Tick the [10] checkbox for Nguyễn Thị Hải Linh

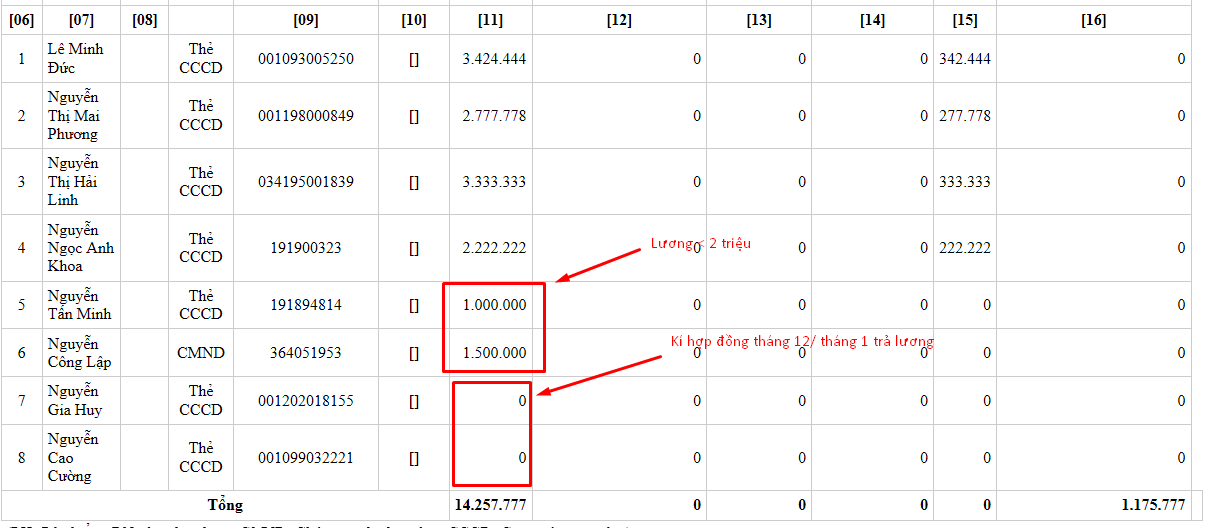point(413,182)
